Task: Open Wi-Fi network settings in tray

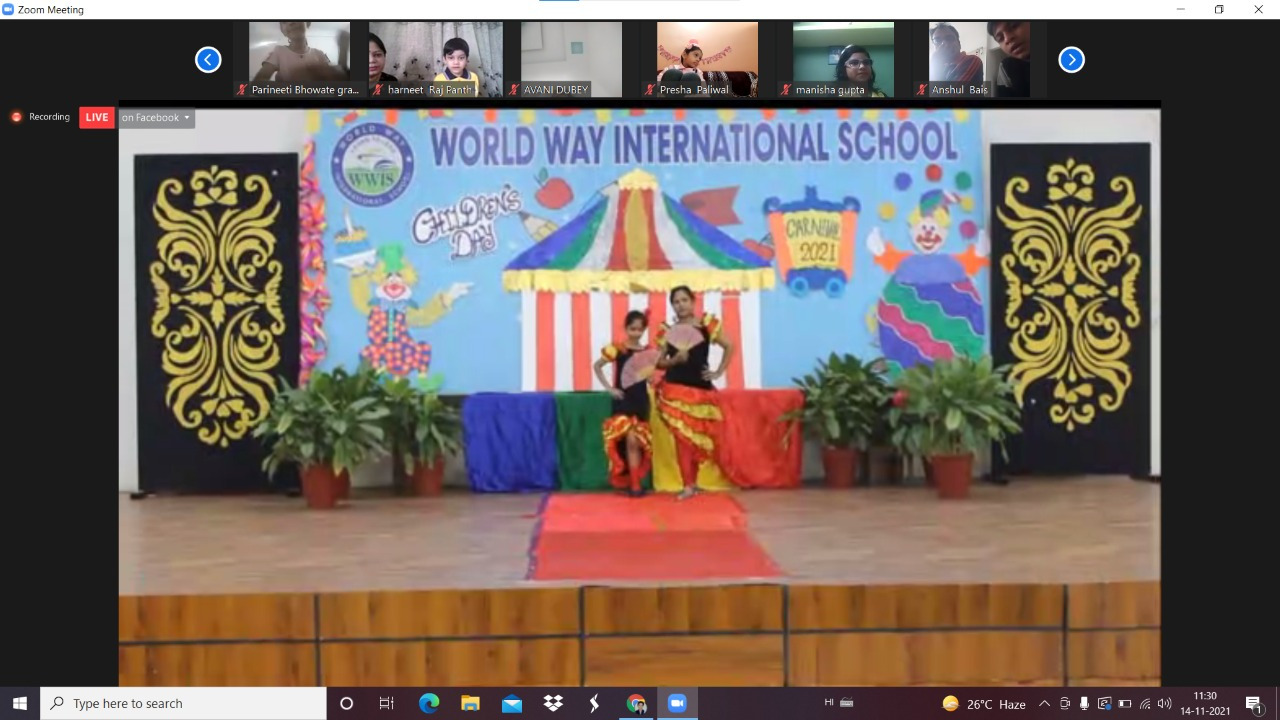Action: click(x=1145, y=704)
